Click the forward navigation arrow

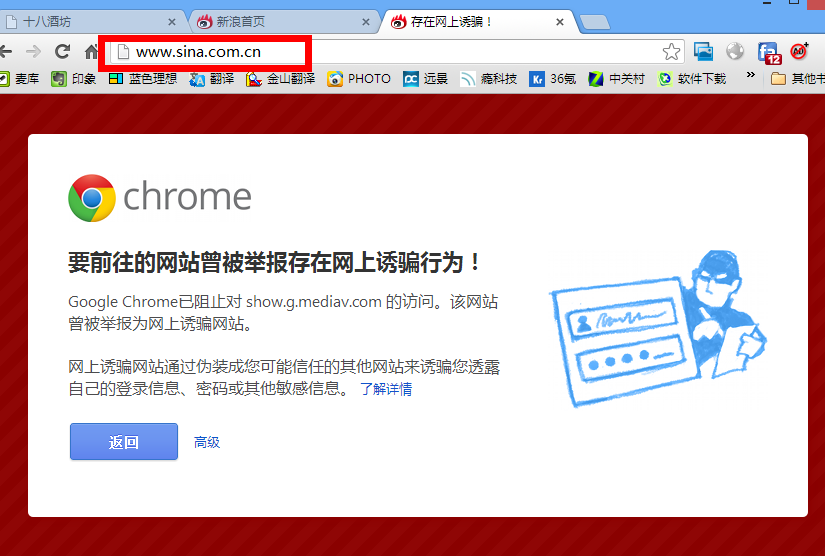(34, 52)
